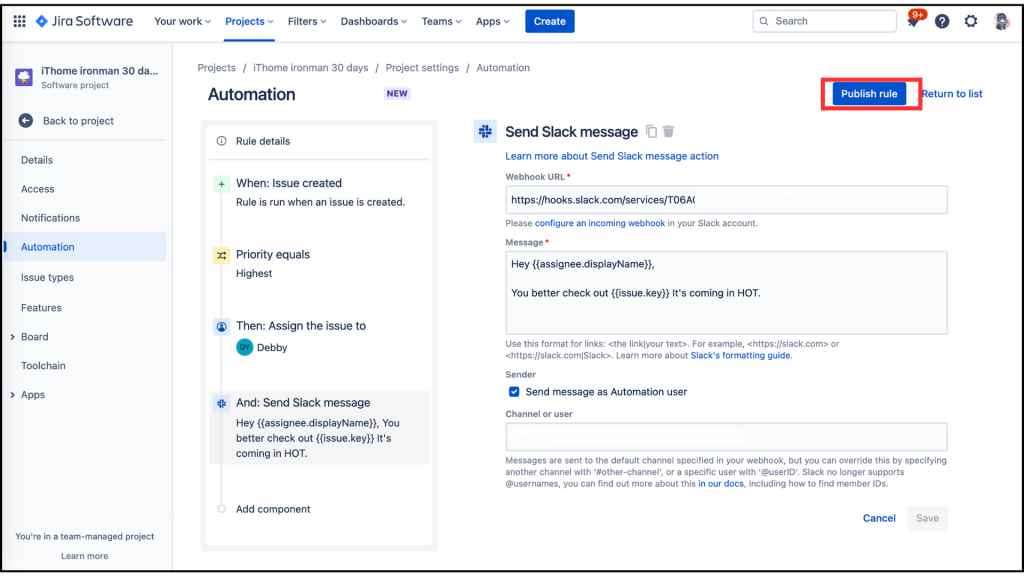This screenshot has width=1024, height=576.
Task: Open the Apps dropdown in top bar
Action: pos(492,21)
